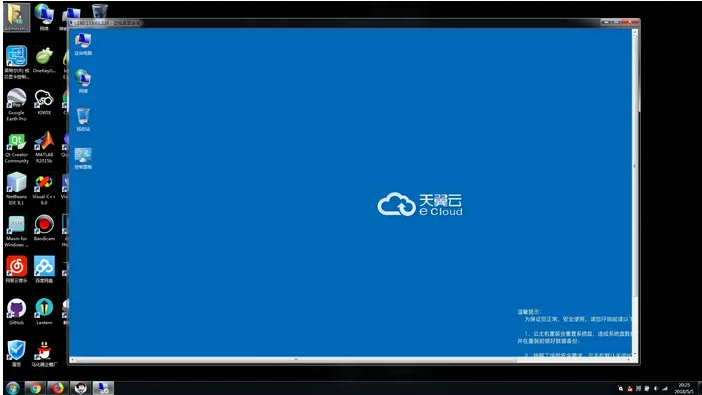Open NetBeans IDE 8.1 shortcut
The height and width of the screenshot is (395, 702).
point(17,189)
